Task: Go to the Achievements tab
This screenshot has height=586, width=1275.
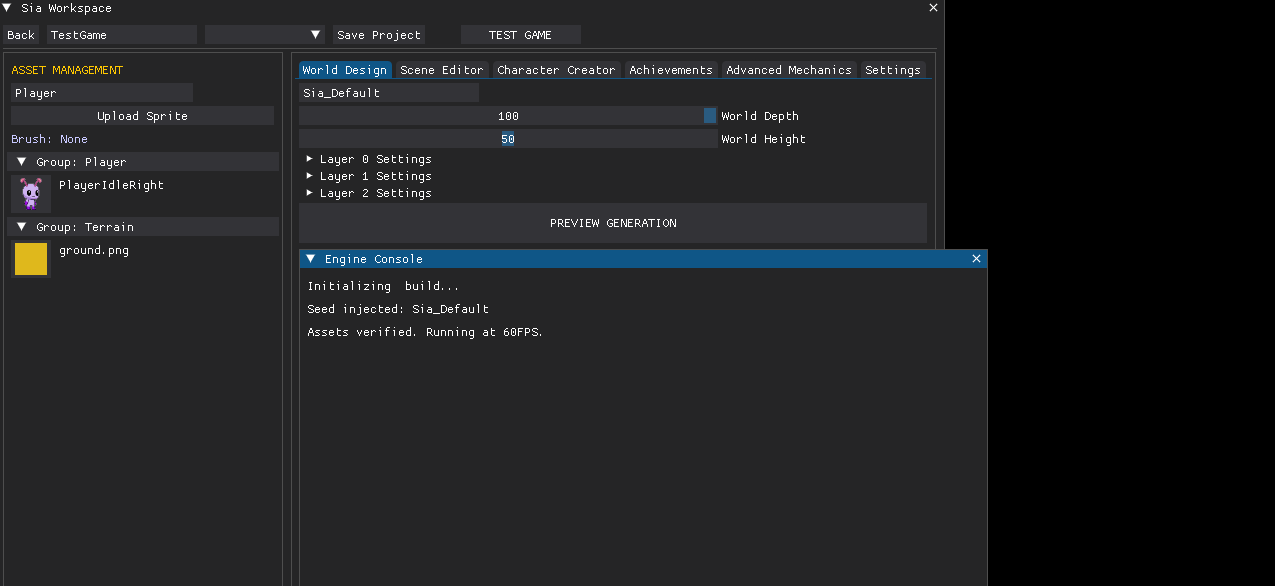Action: [x=670, y=70]
